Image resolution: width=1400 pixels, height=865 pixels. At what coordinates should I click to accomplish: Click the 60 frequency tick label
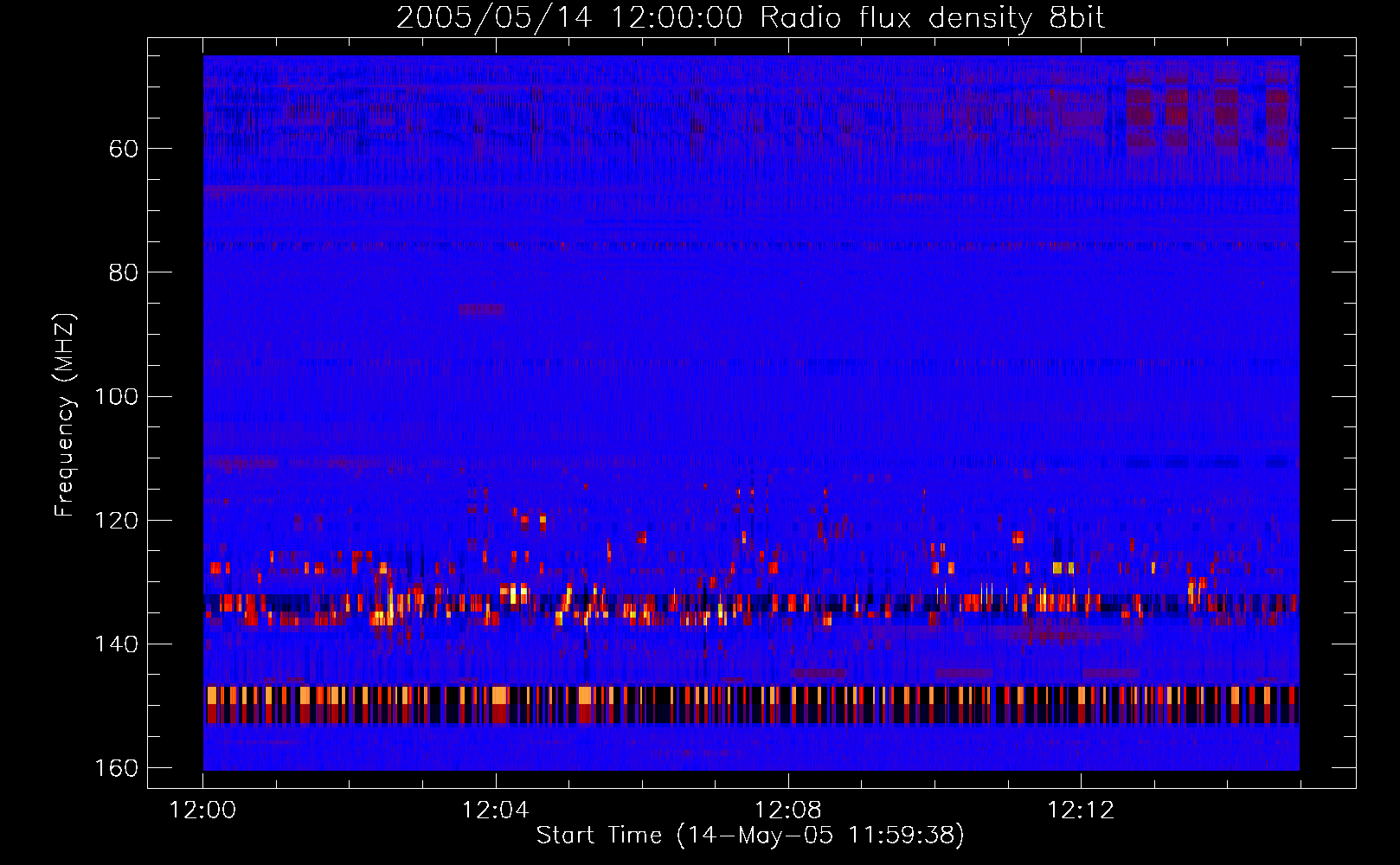click(x=124, y=149)
